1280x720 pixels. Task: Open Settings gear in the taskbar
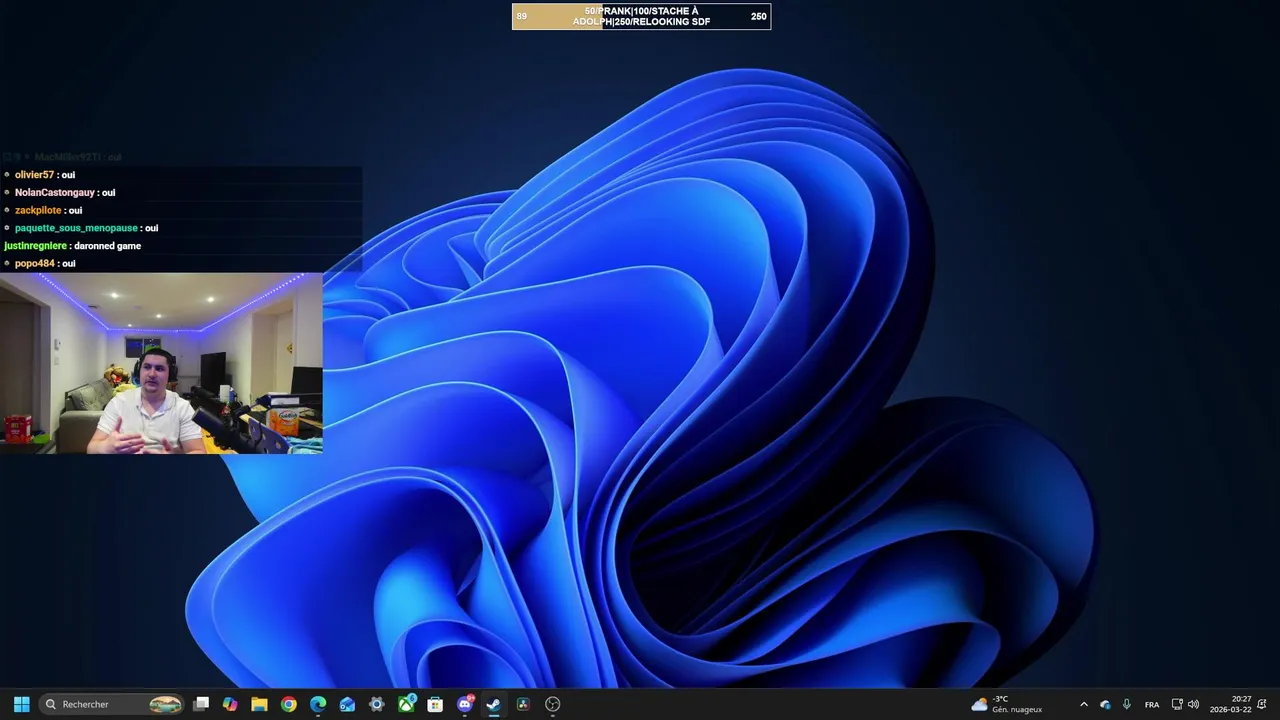tap(376, 704)
